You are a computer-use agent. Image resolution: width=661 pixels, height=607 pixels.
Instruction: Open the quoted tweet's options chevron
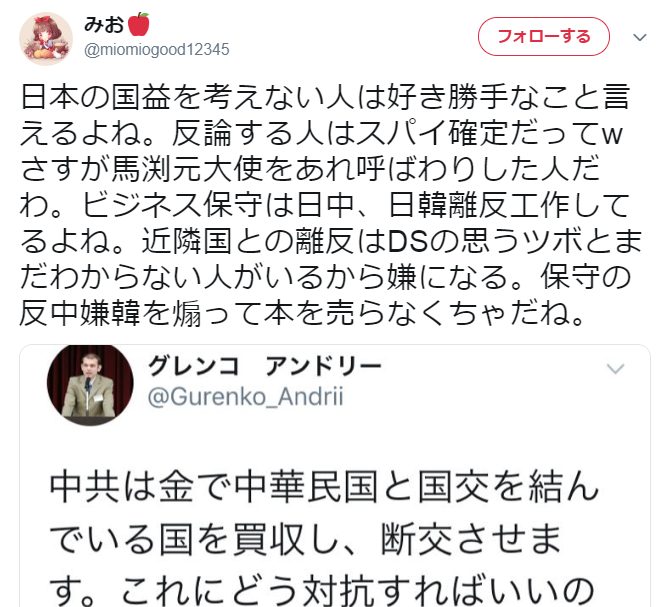click(x=615, y=369)
